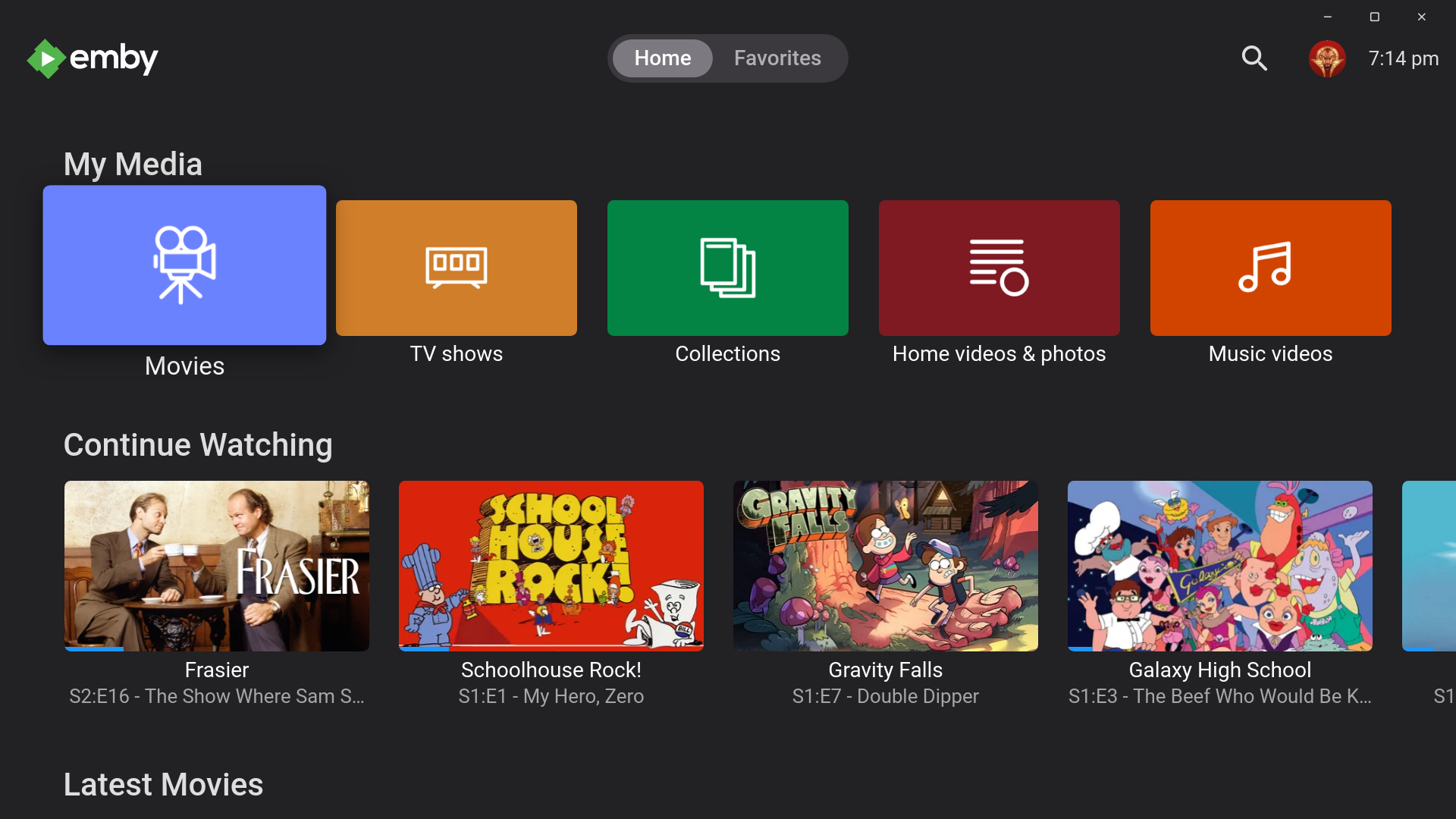Open Galaxy High School thumbnail
Viewport: 1456px width, 819px height.
click(x=1220, y=566)
